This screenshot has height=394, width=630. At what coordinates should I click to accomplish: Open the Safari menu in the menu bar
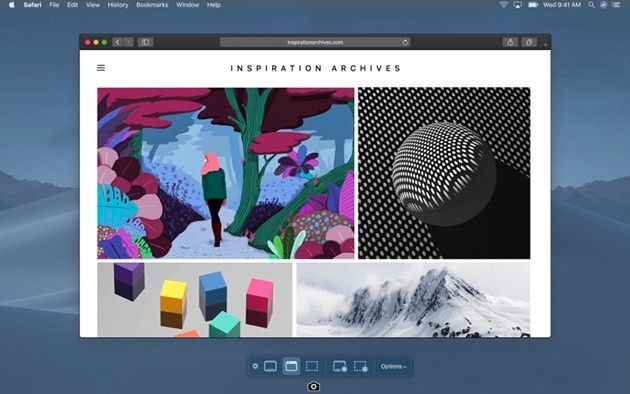click(x=32, y=5)
